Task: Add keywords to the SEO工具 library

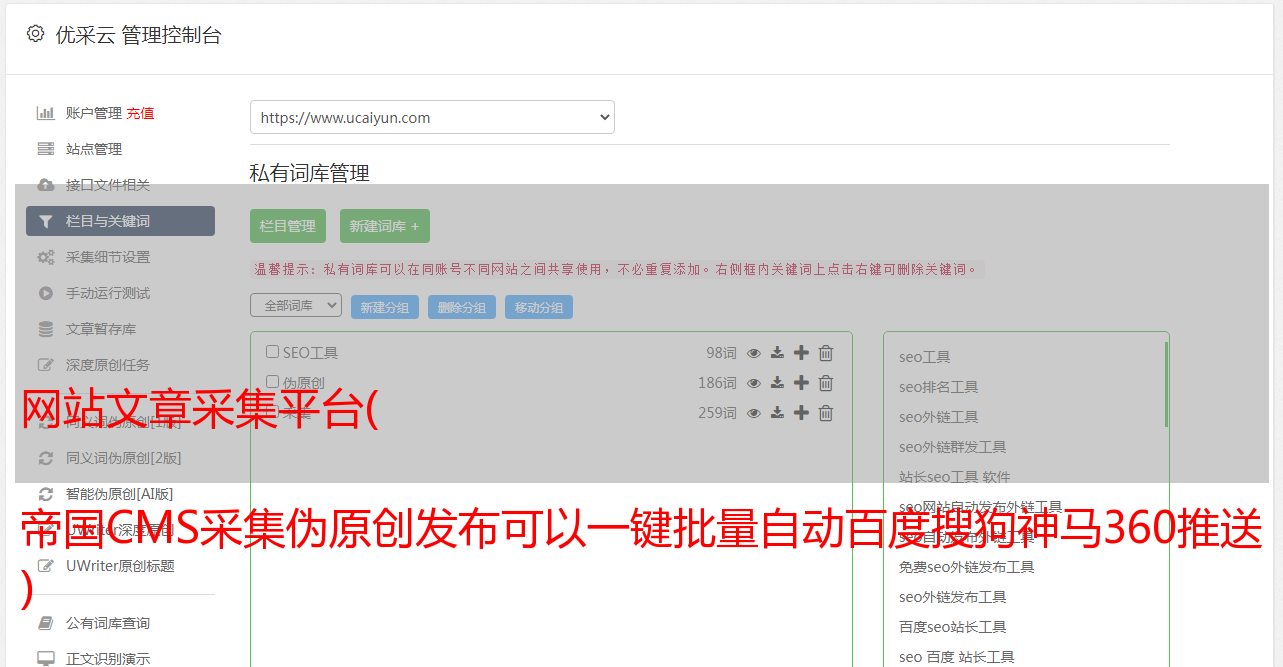Action: click(801, 353)
